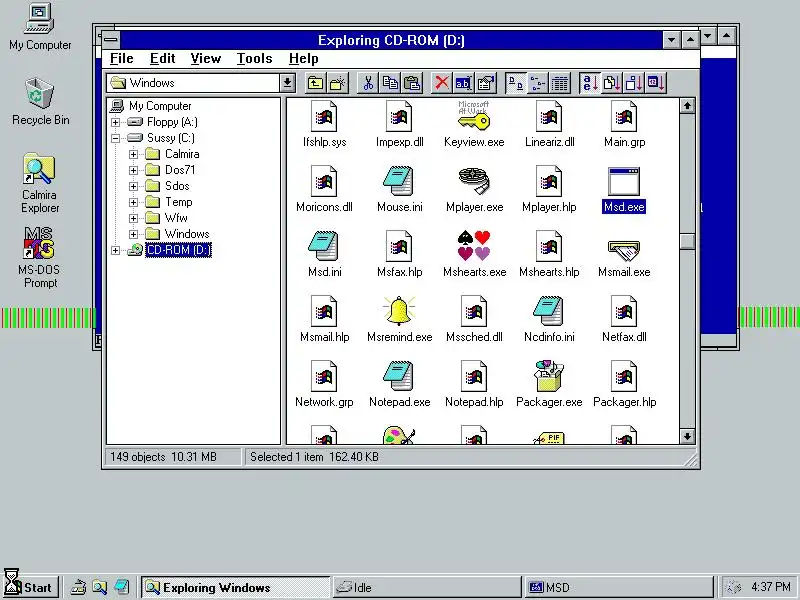Switch to Idle taskbar button

(x=427, y=587)
